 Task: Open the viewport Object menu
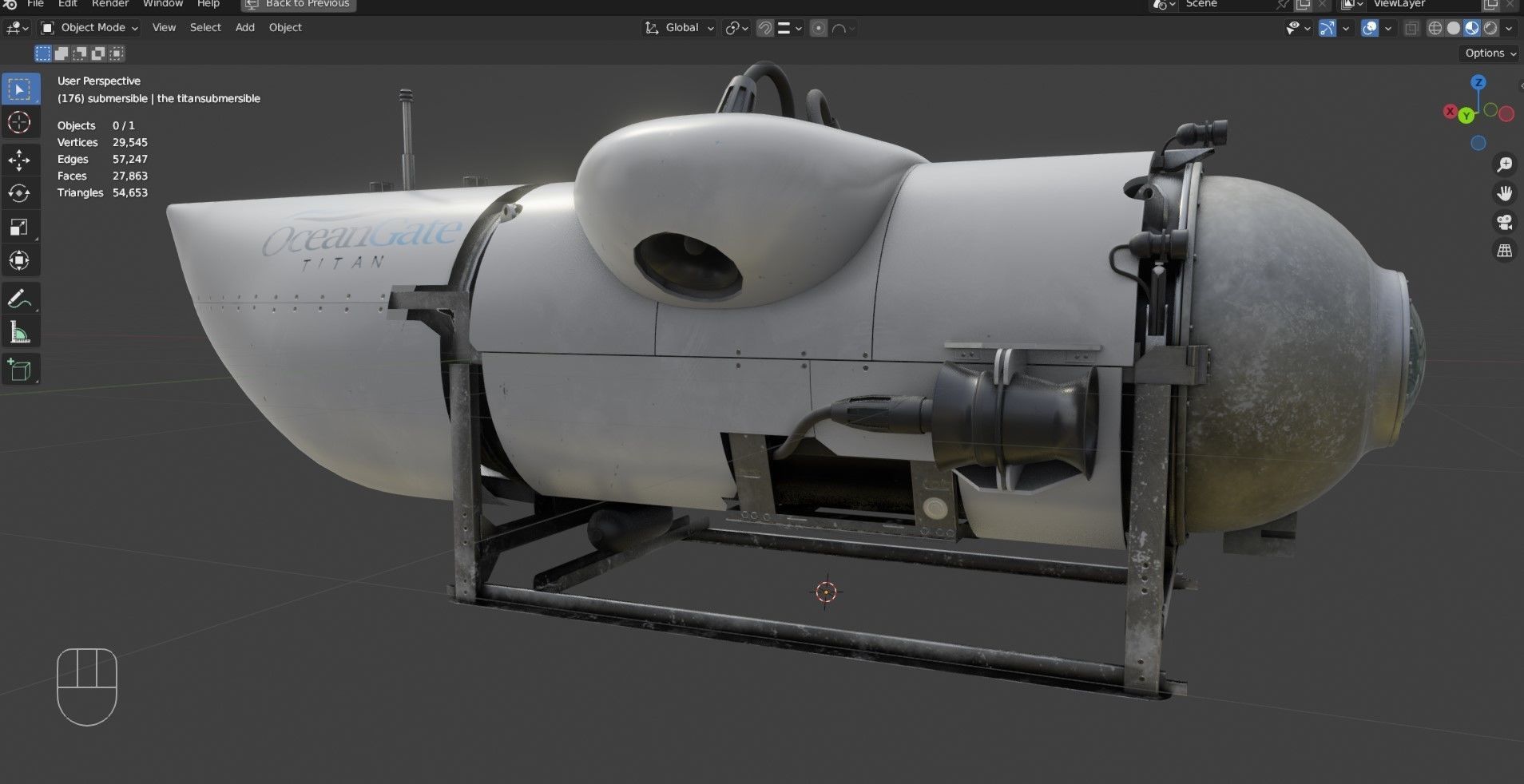tap(285, 28)
